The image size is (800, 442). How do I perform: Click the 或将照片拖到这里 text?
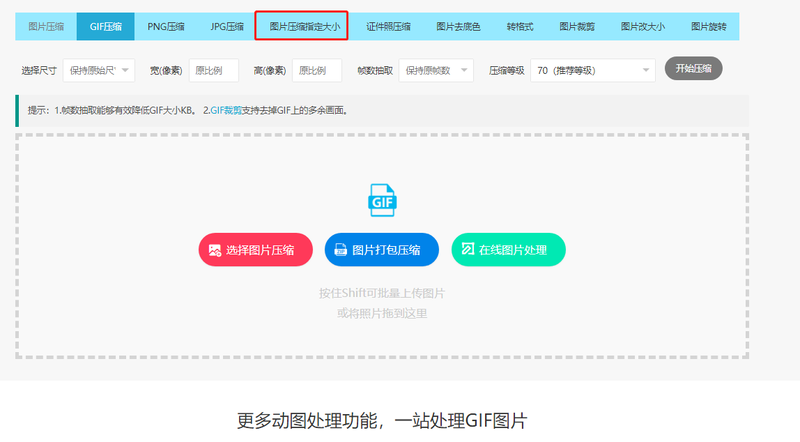(x=382, y=313)
